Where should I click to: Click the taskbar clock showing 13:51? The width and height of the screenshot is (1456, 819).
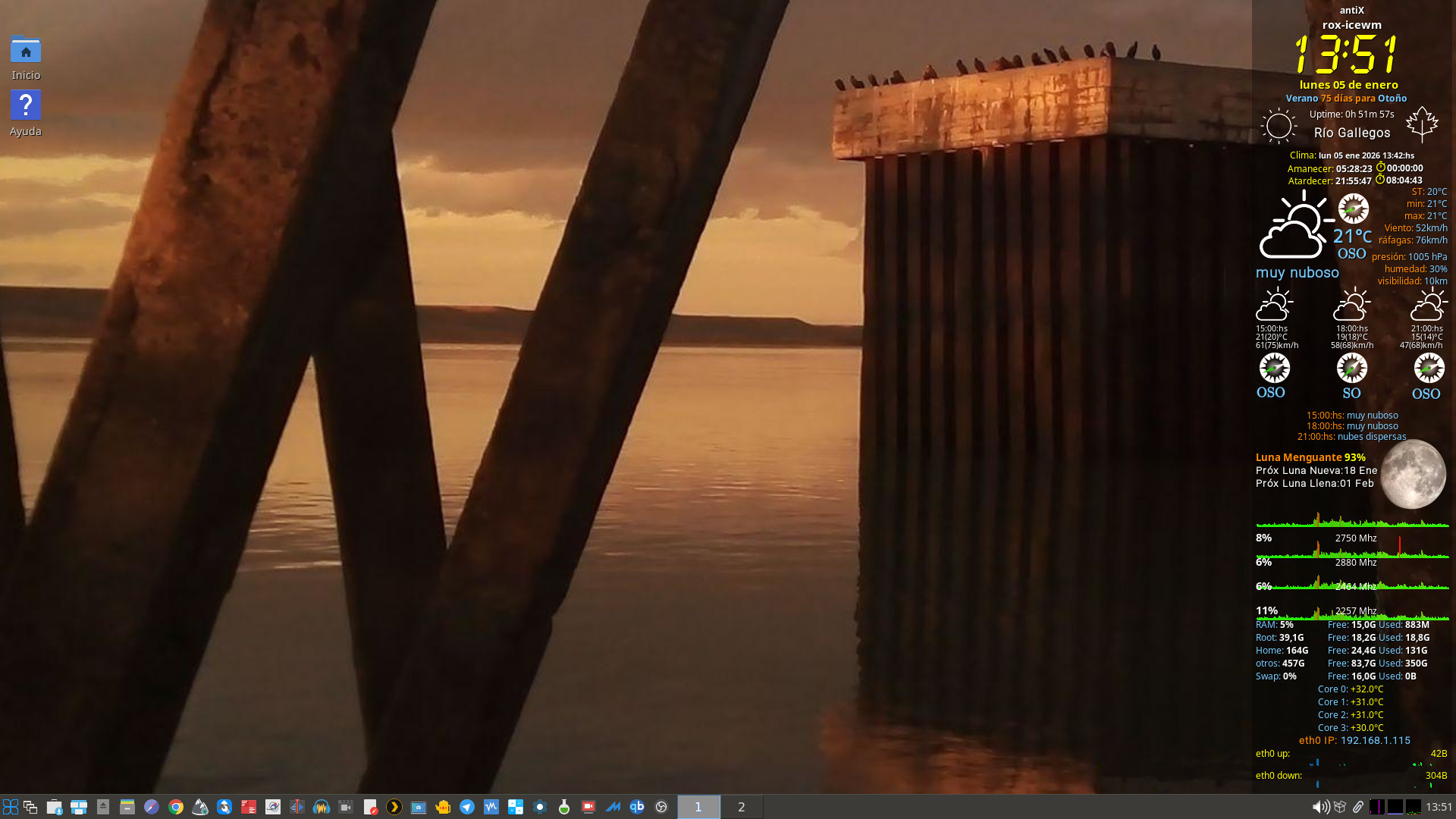[x=1439, y=807]
